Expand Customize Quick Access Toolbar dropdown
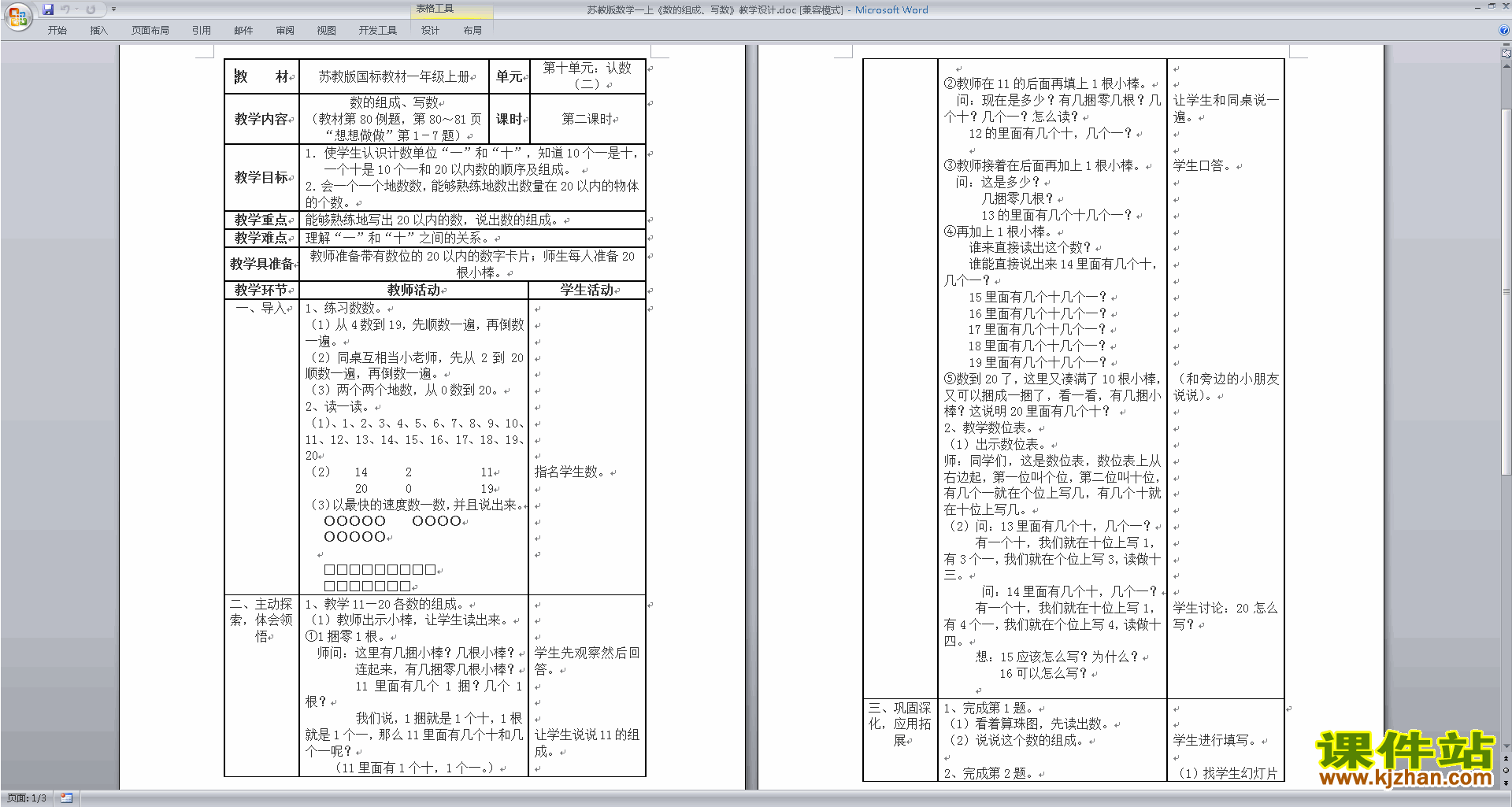This screenshot has height=807, width=1512. (113, 9)
